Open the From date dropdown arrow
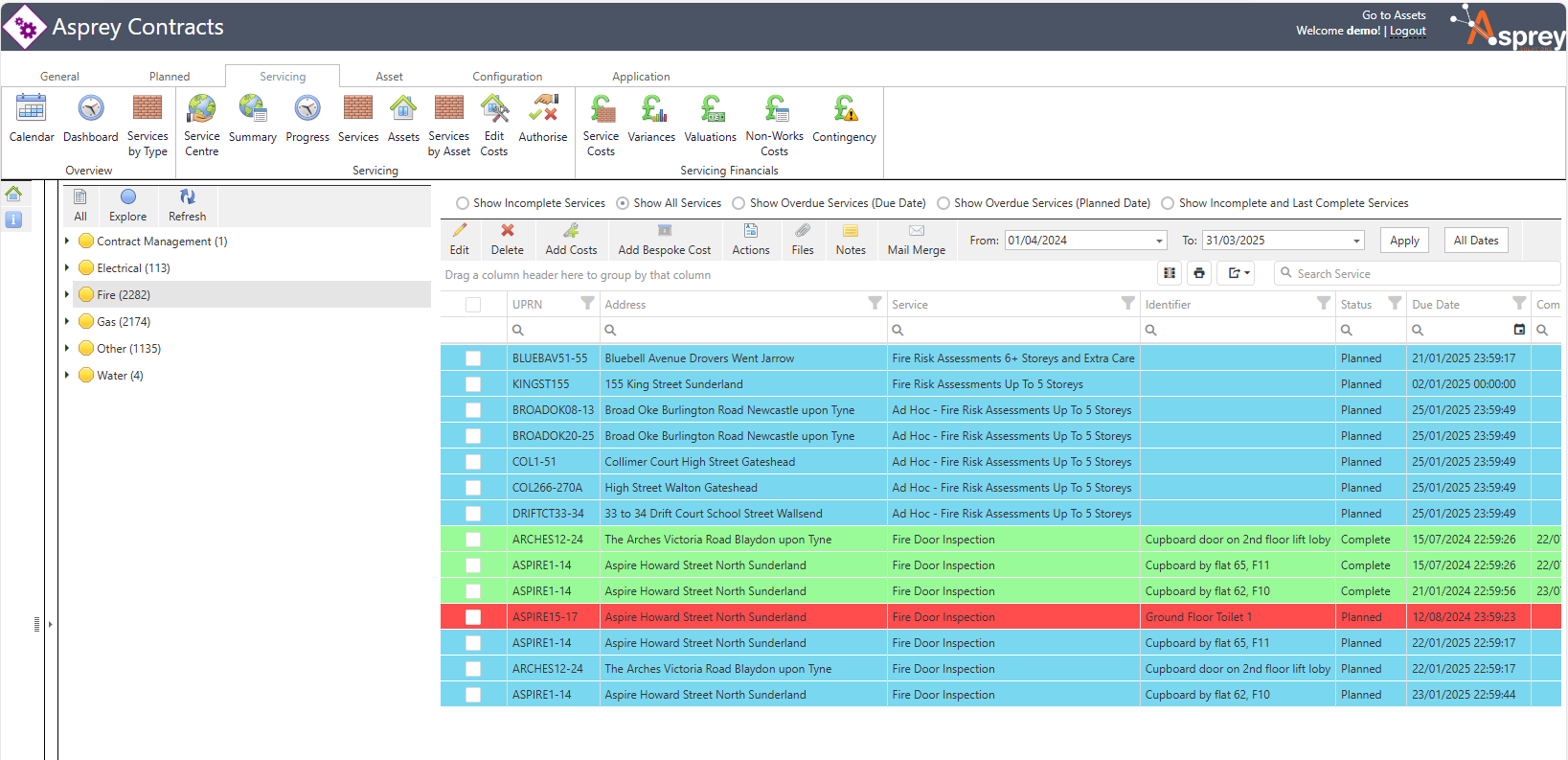The height and width of the screenshot is (760, 1568). [1159, 241]
